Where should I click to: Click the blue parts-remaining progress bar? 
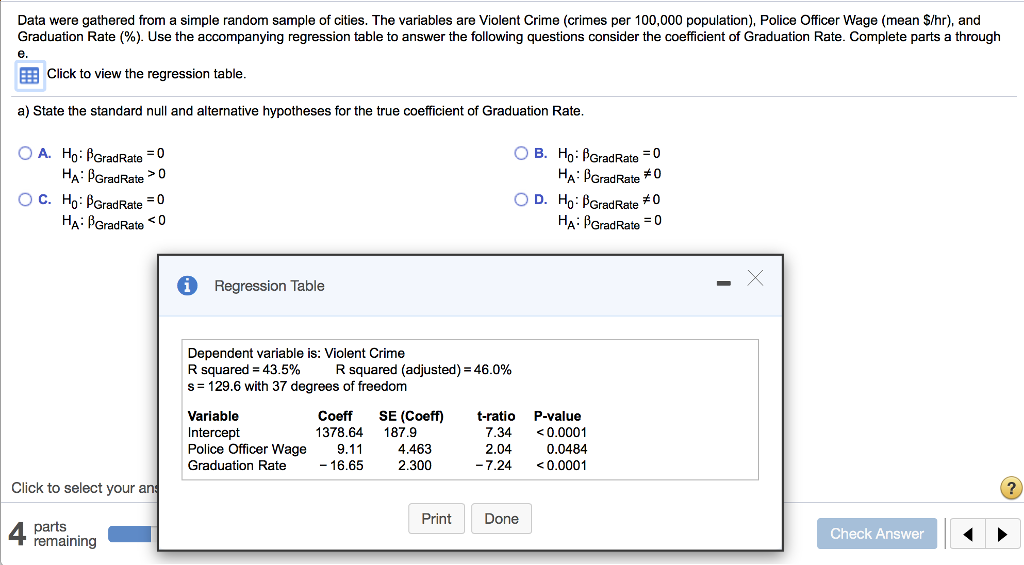coord(130,534)
